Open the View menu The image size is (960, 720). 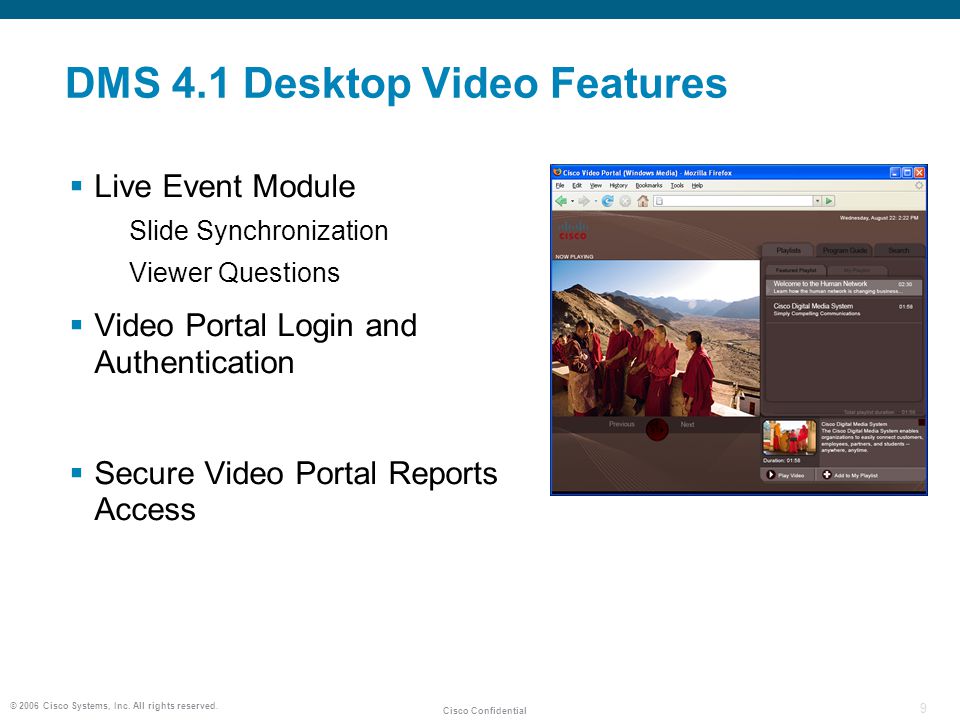596,186
